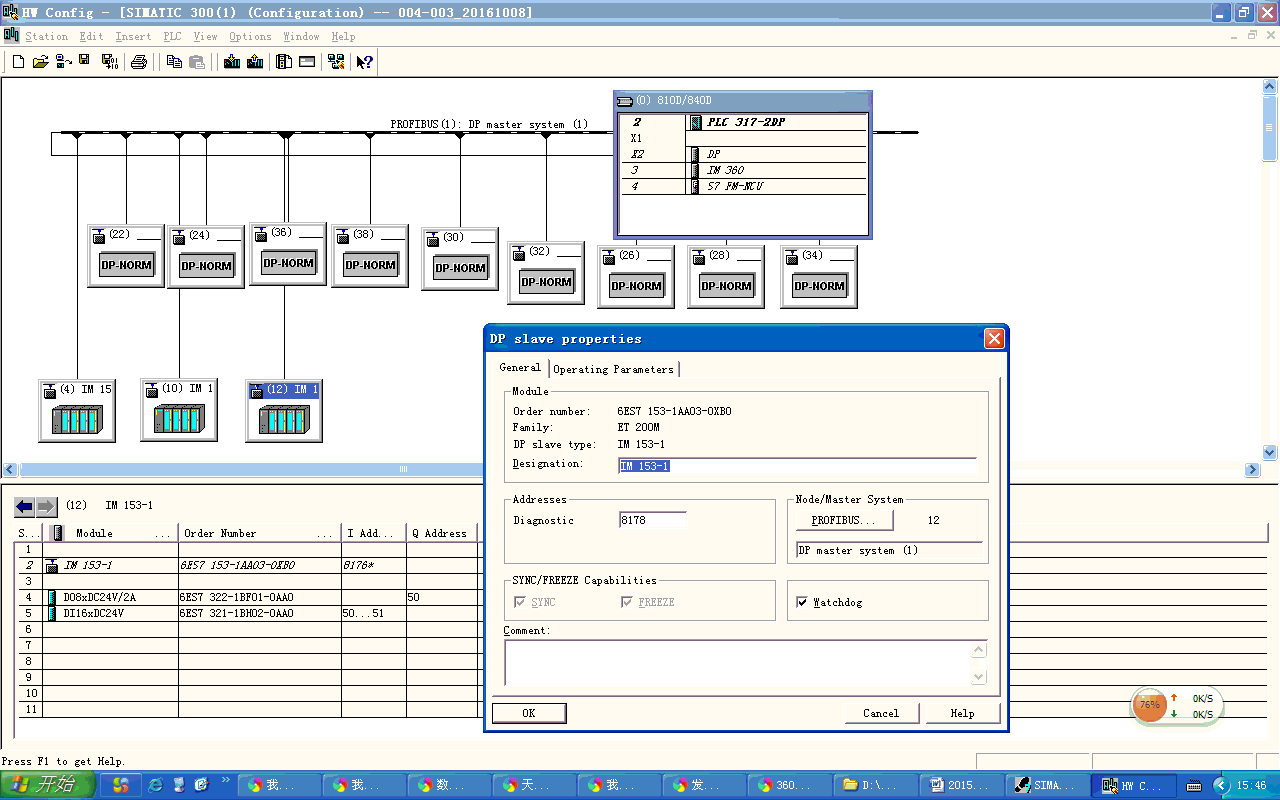Screen dimensions: 1280x800
Task: Click the grayed SYNC checkbox
Action: 519,602
